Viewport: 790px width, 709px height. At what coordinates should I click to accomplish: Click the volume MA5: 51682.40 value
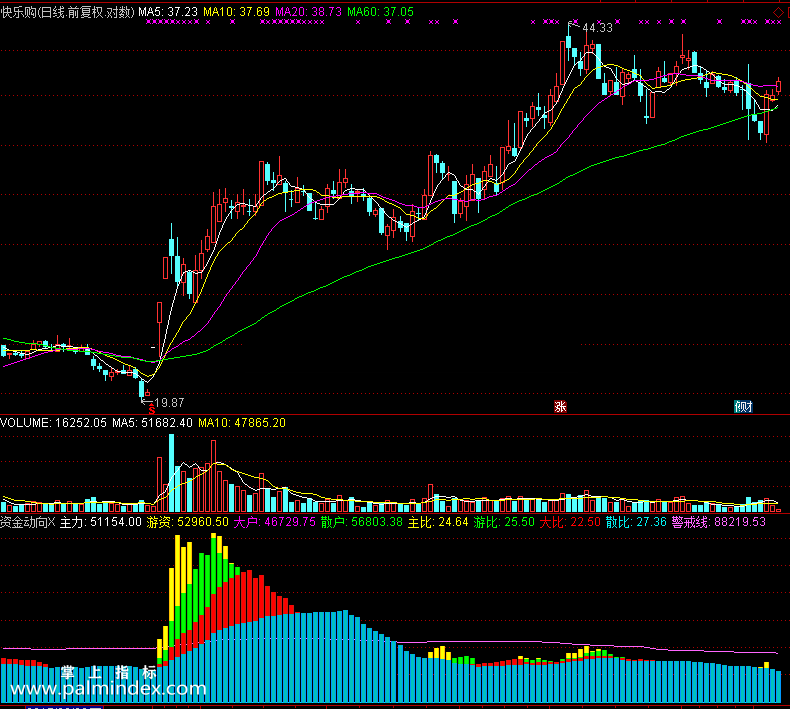coord(152,423)
